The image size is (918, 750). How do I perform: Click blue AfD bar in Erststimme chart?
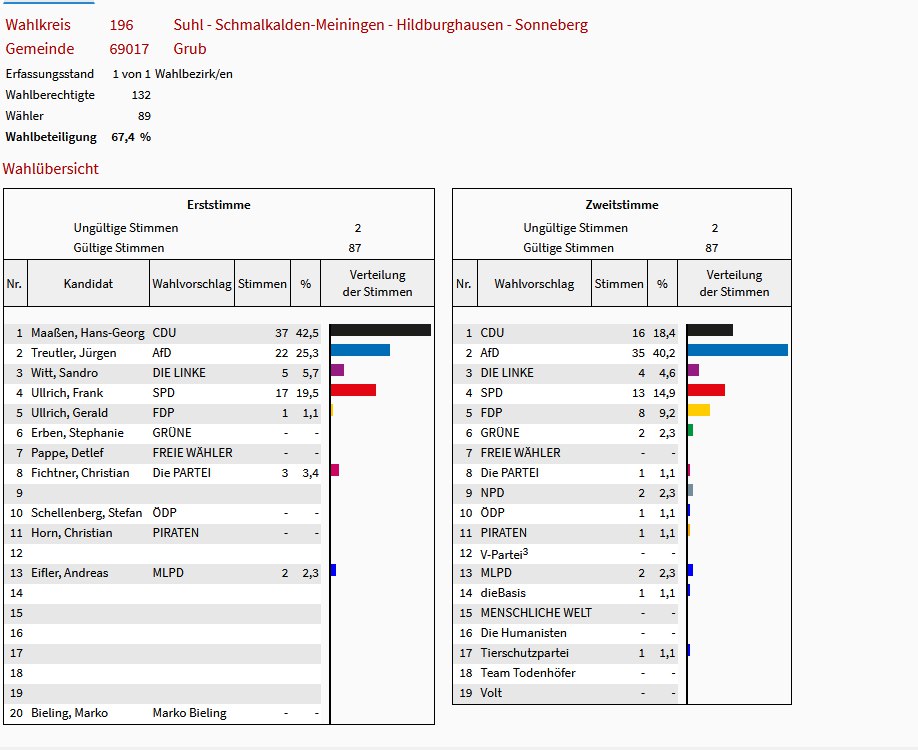click(x=360, y=350)
